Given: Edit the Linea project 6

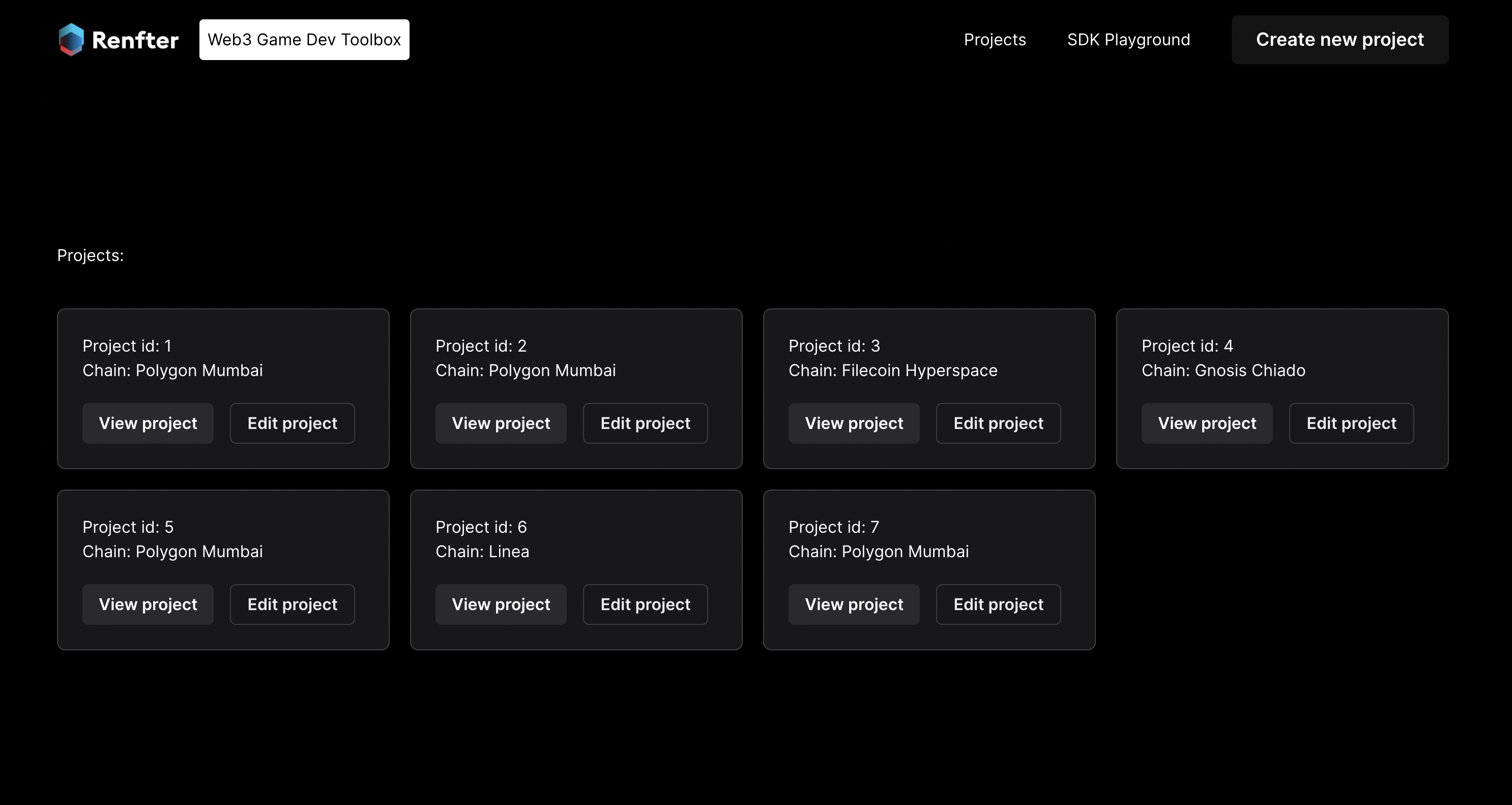Looking at the screenshot, I should [645, 604].
